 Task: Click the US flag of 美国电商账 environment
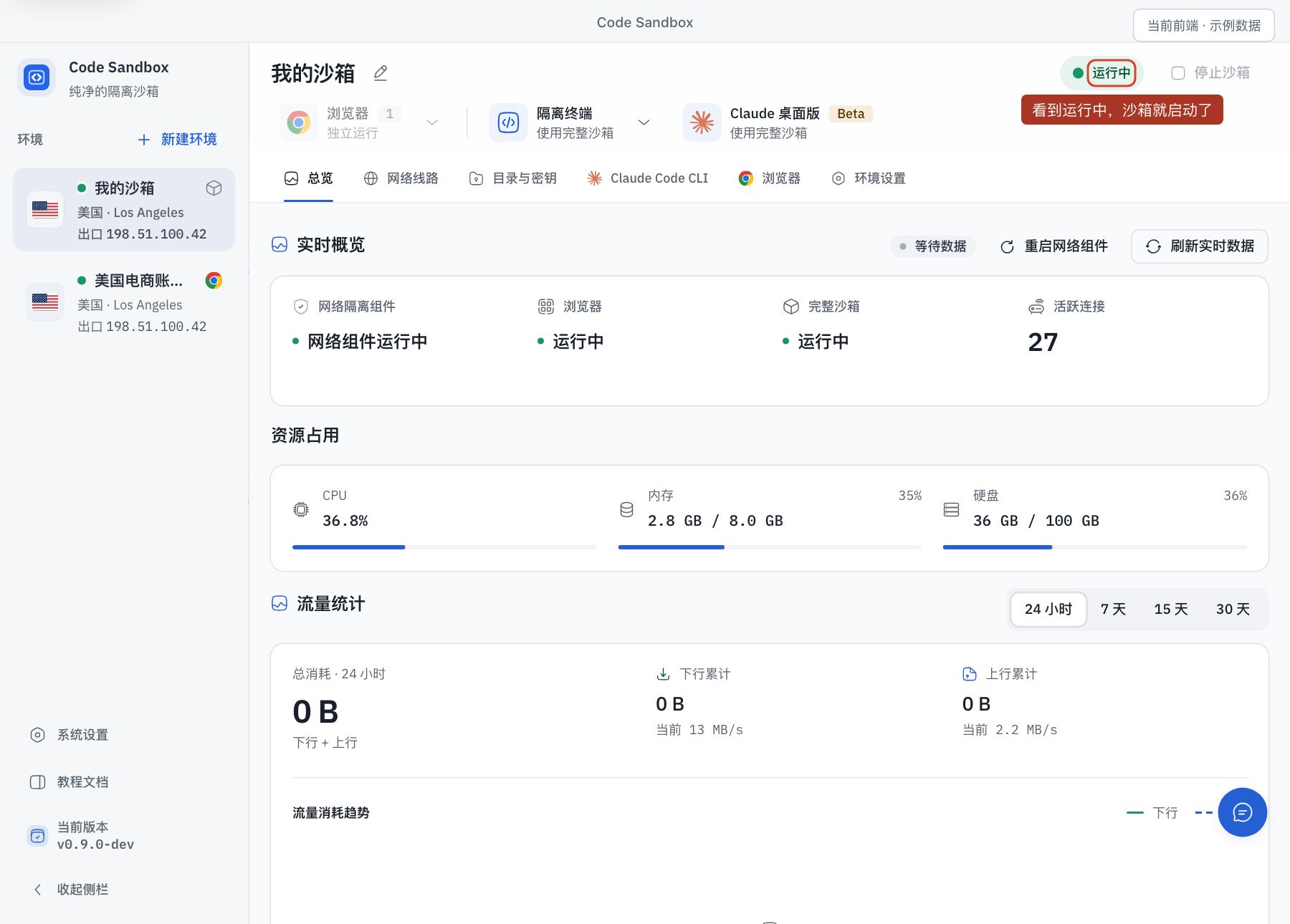point(45,302)
